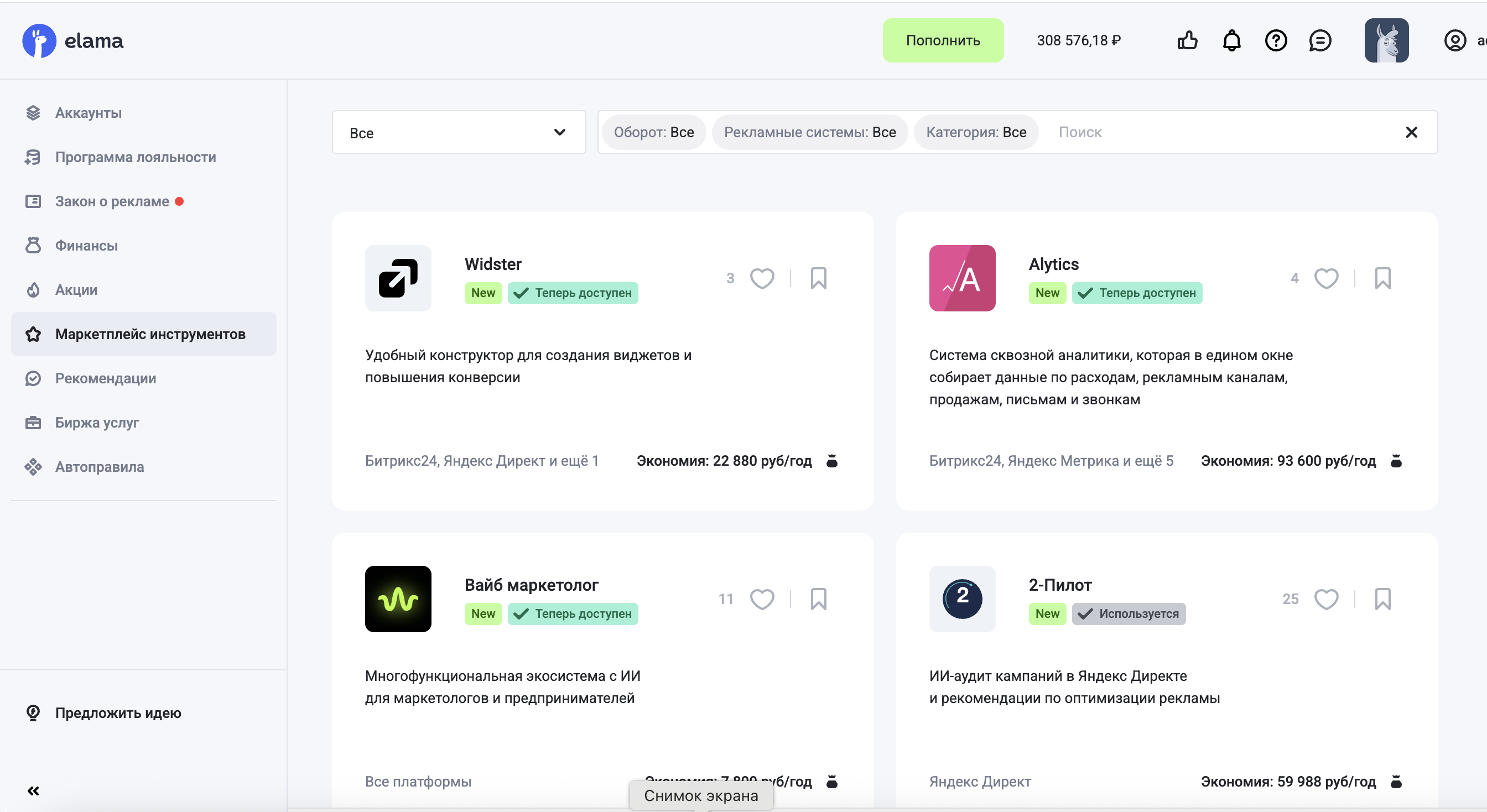Screen dimensions: 1487x812
Task: Expand the Оборот: Все filter
Action: pyautogui.click(x=654, y=132)
